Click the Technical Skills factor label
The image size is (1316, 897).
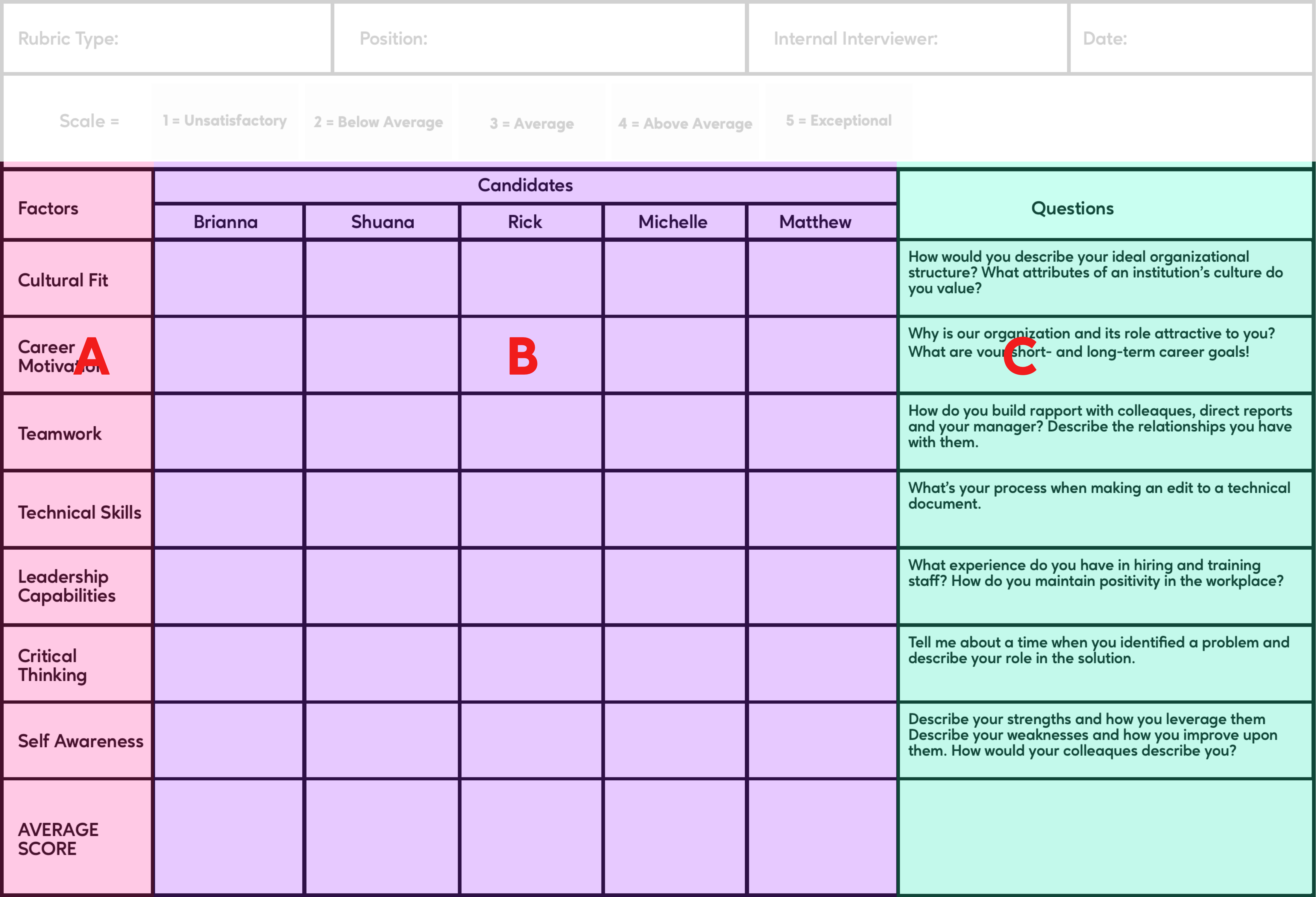click(79, 512)
